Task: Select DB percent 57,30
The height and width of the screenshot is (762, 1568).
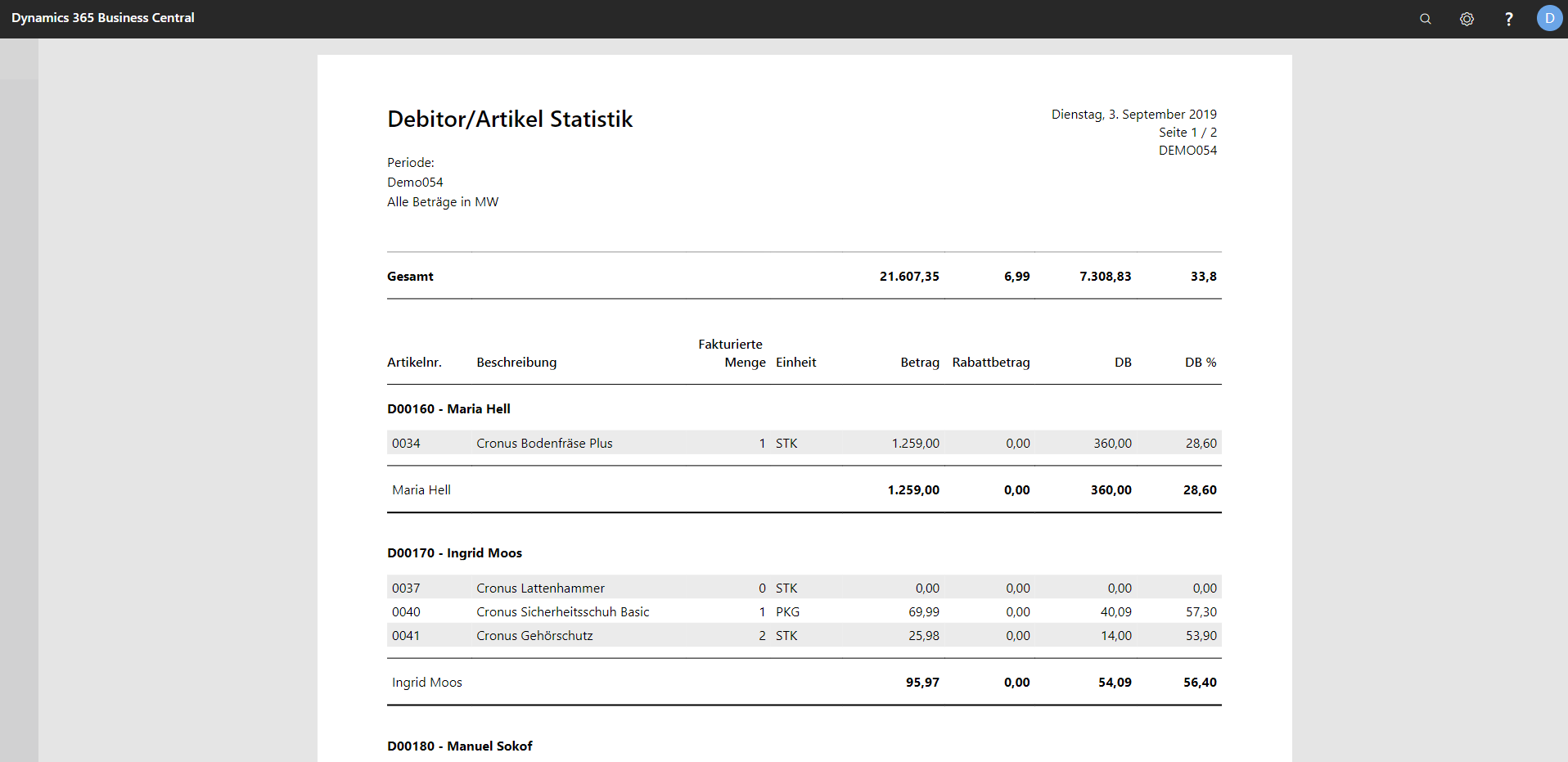Action: (1201, 612)
